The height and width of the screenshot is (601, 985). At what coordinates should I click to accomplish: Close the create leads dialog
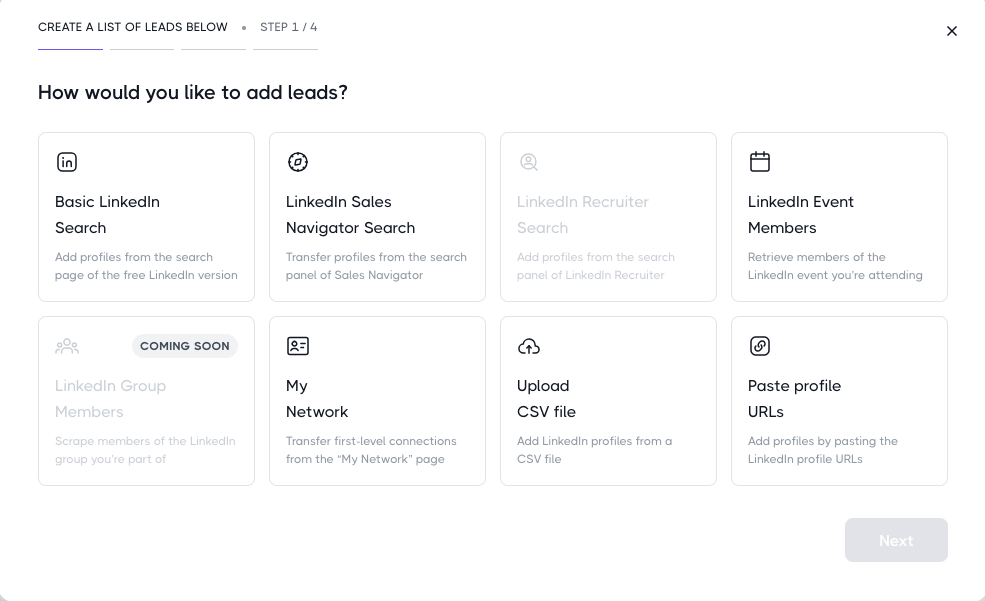coord(952,31)
